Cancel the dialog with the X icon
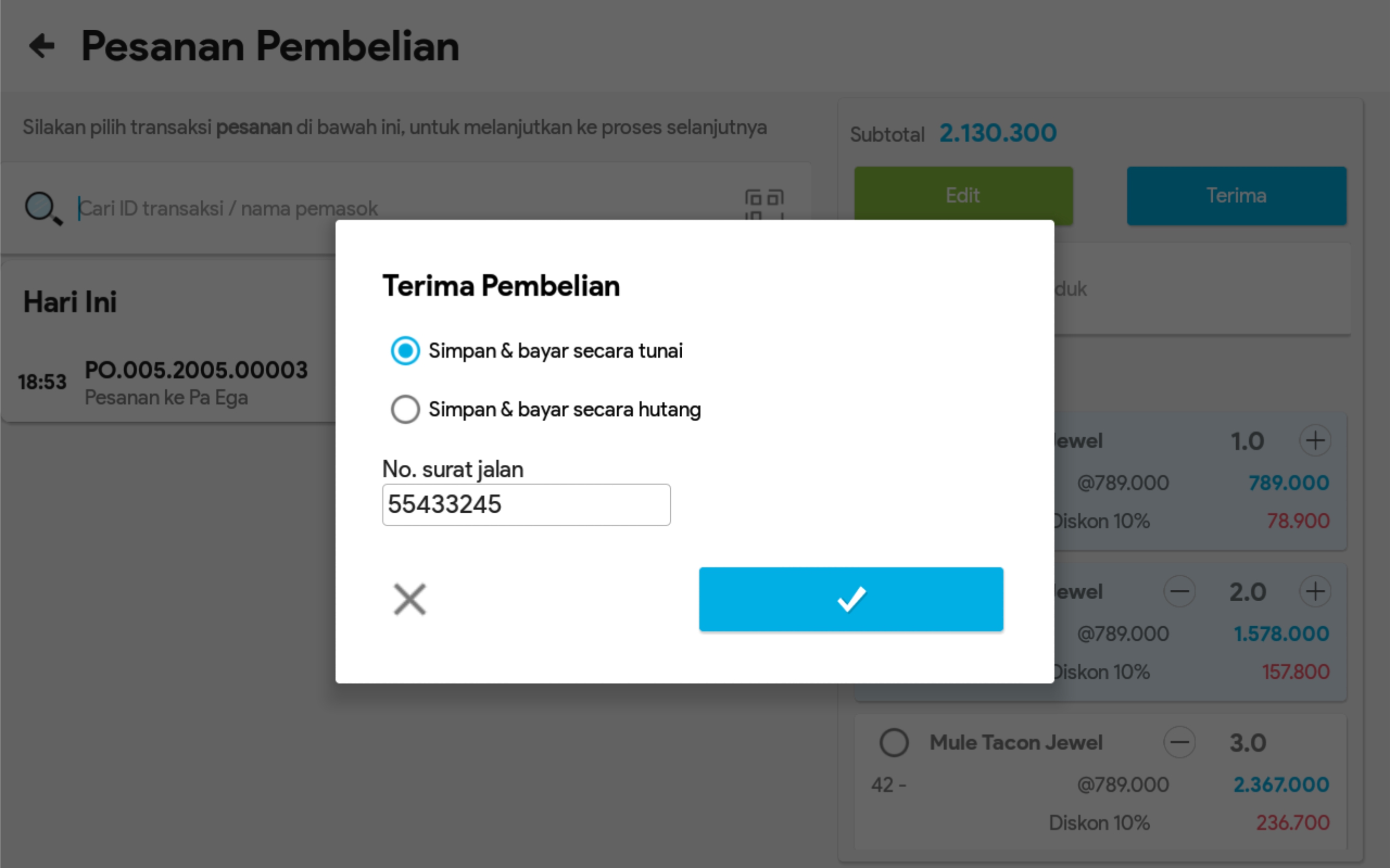The height and width of the screenshot is (868, 1390). [x=409, y=599]
